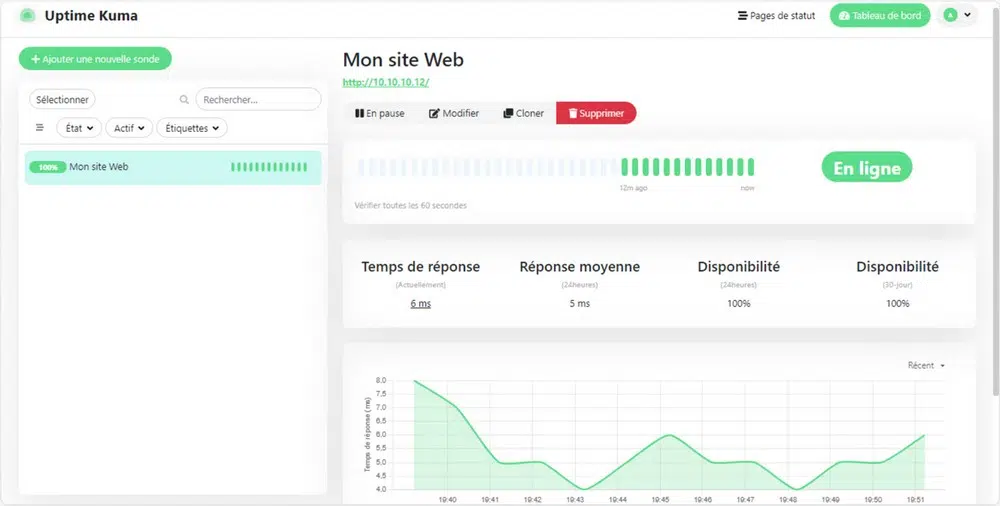The image size is (1000, 506).
Task: Open the profile menu chevron
Action: 967,15
